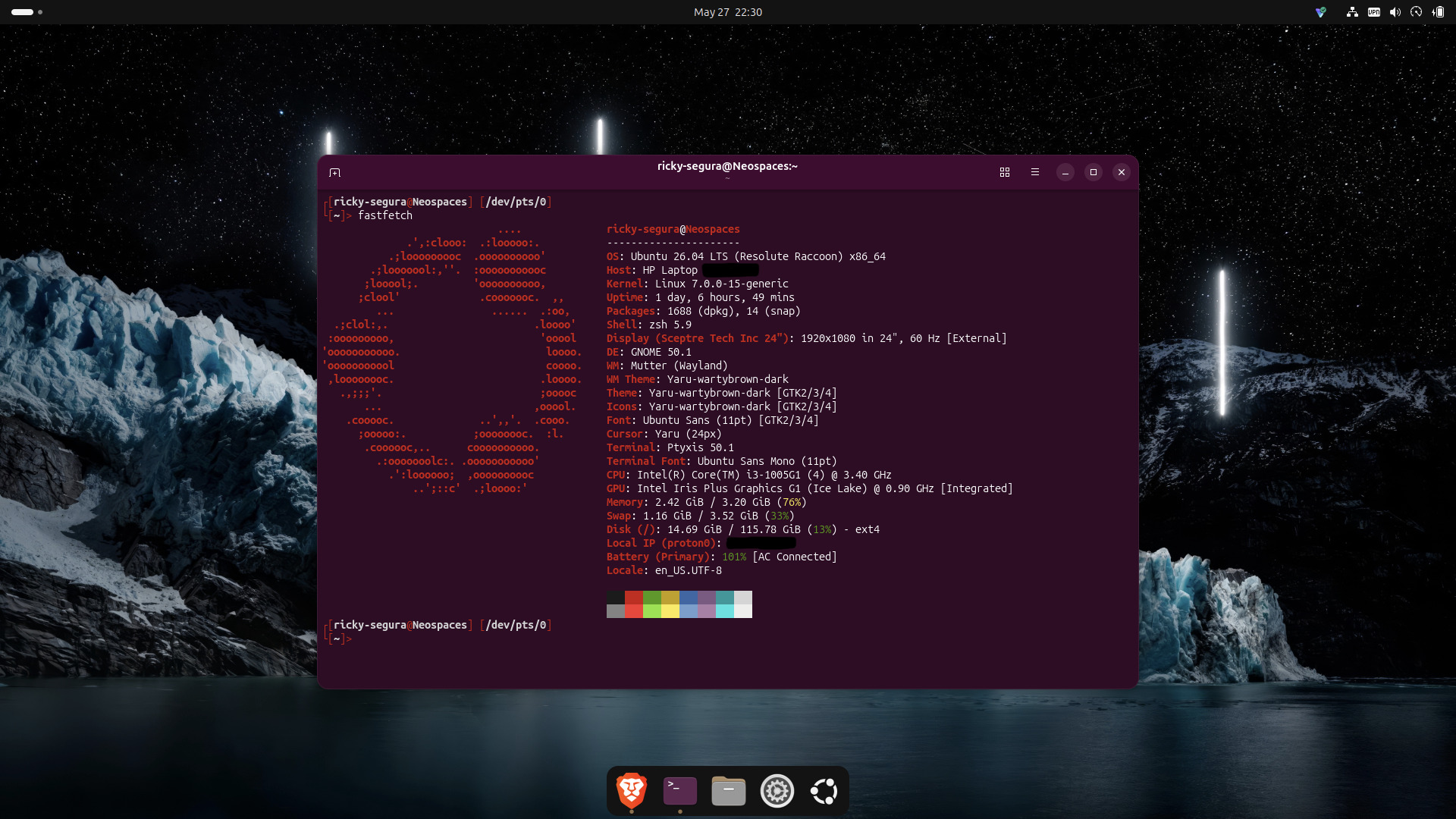
Task: Click the Swap usage line showing 33%
Action: pos(701,516)
